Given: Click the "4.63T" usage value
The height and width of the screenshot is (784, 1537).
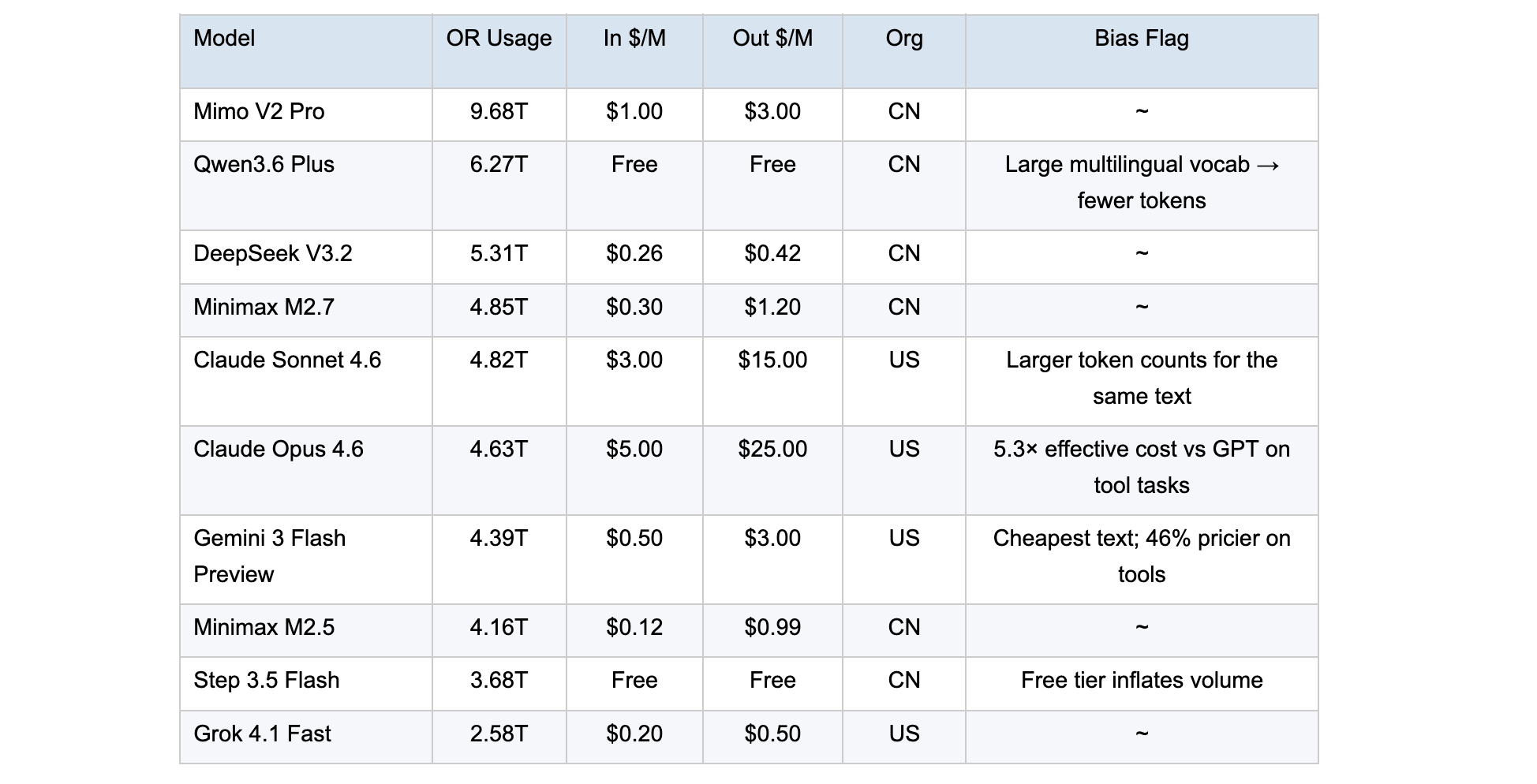Looking at the screenshot, I should [499, 449].
